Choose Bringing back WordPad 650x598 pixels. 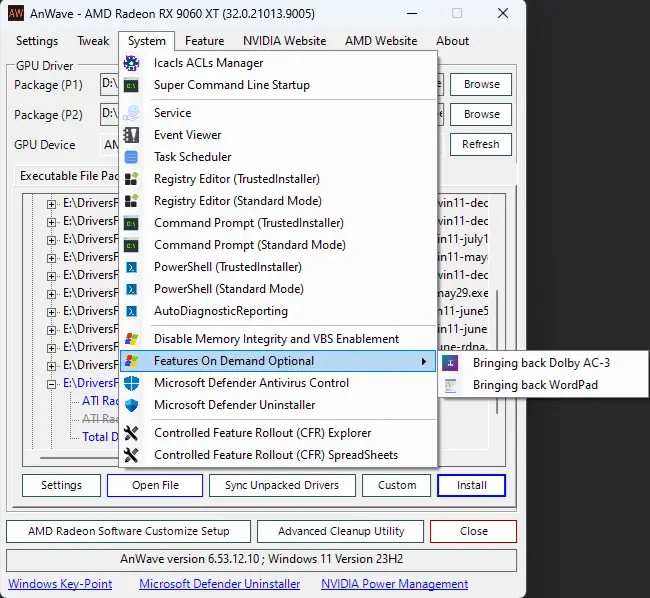pos(543,385)
